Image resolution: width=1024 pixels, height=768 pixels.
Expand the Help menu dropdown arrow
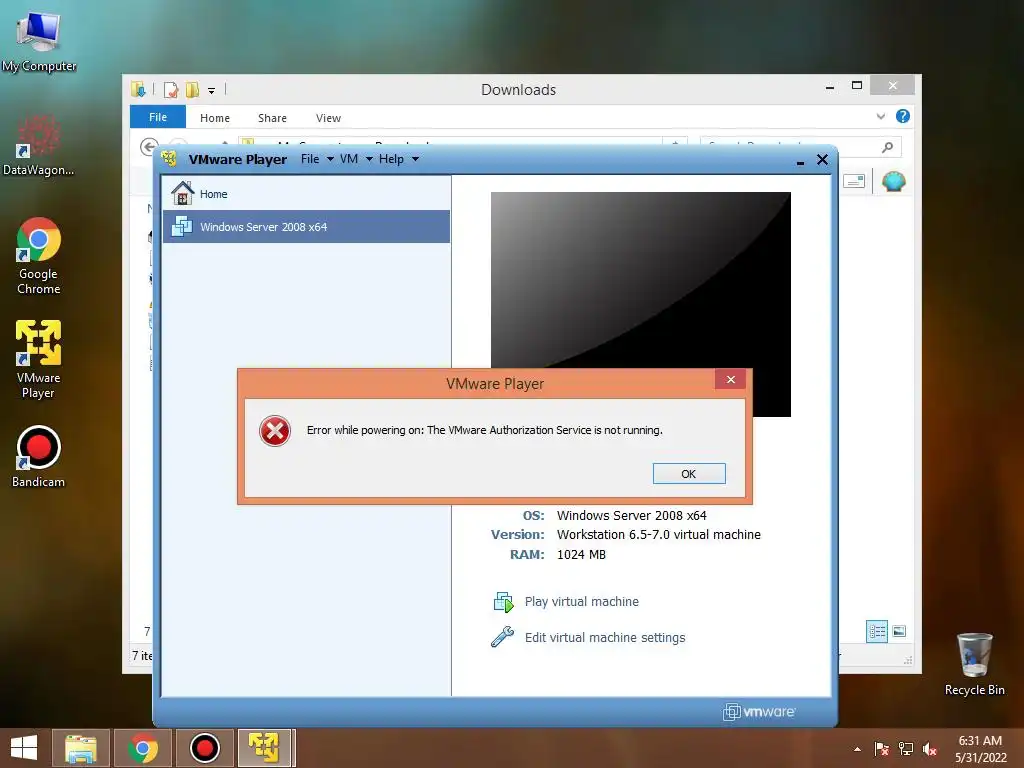415,159
